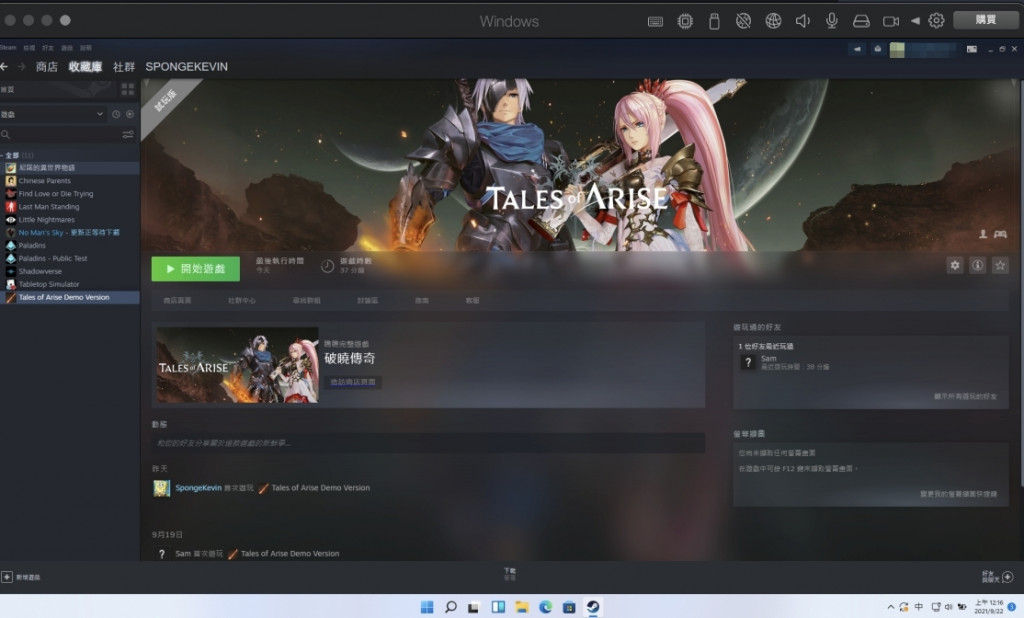Open the Steam menu in menu bar
Screen dimensions: 1024x618
click(8, 48)
